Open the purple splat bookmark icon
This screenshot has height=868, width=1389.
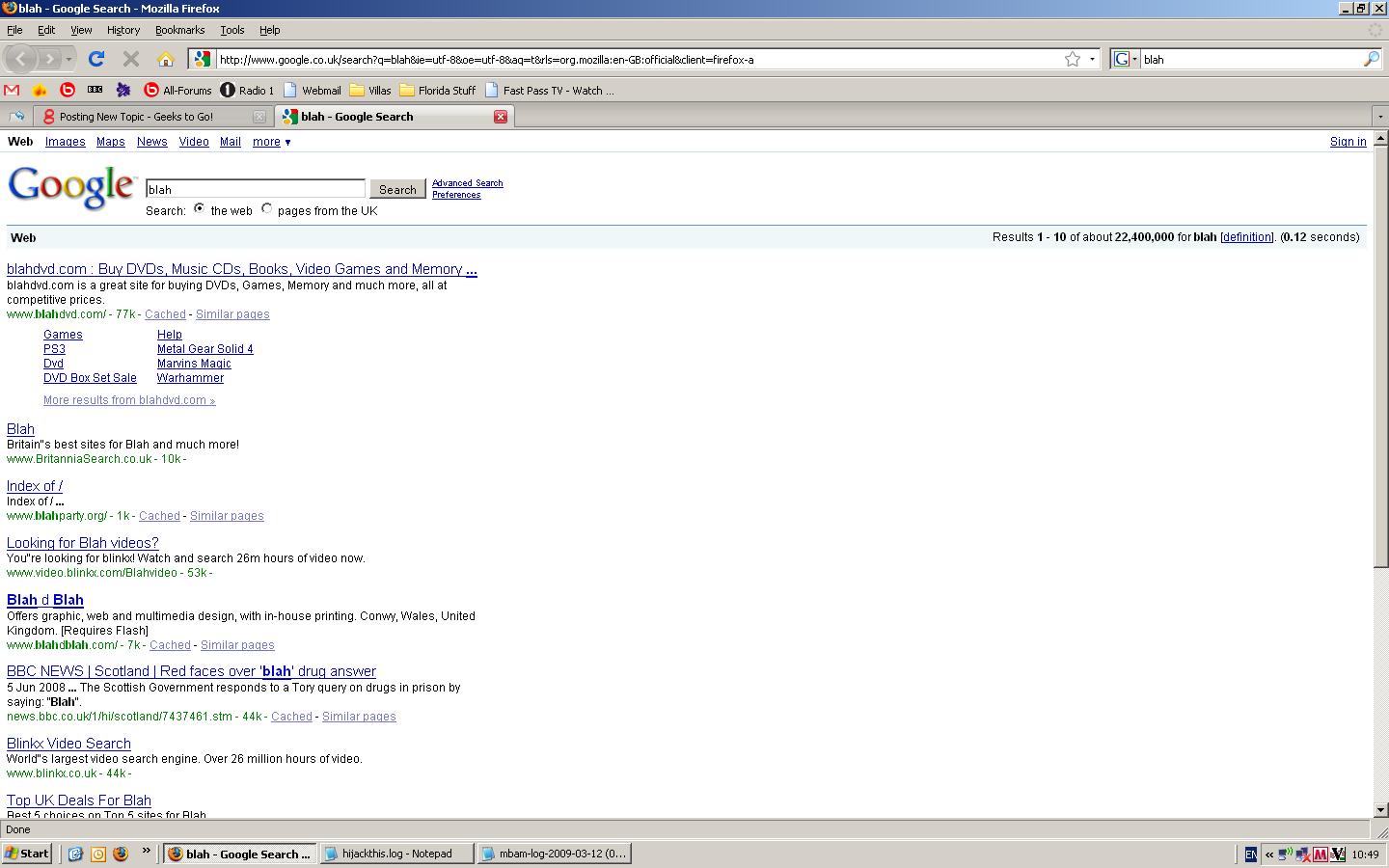[x=123, y=90]
